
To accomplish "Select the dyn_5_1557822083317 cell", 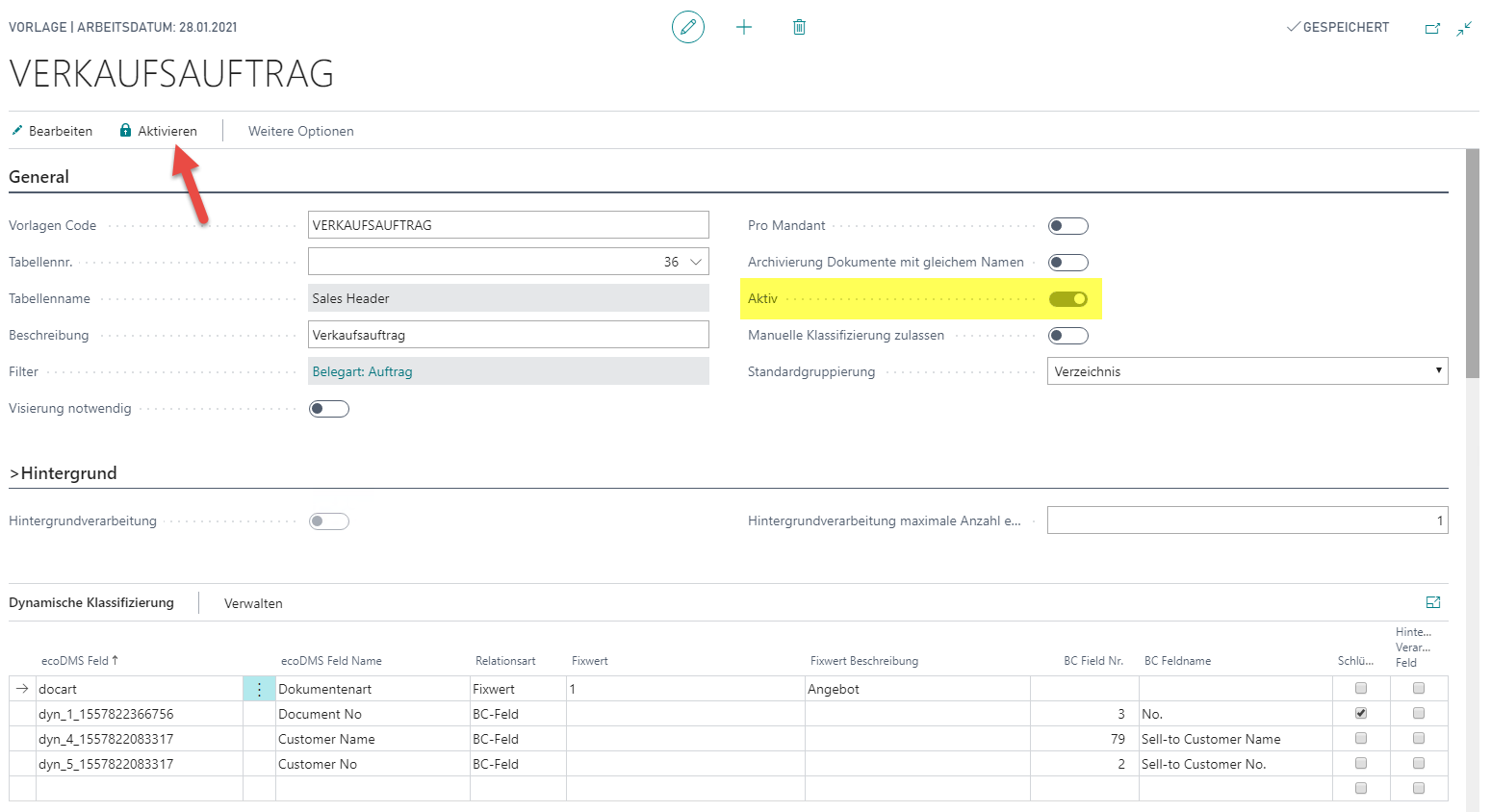I will pyautogui.click(x=140, y=764).
